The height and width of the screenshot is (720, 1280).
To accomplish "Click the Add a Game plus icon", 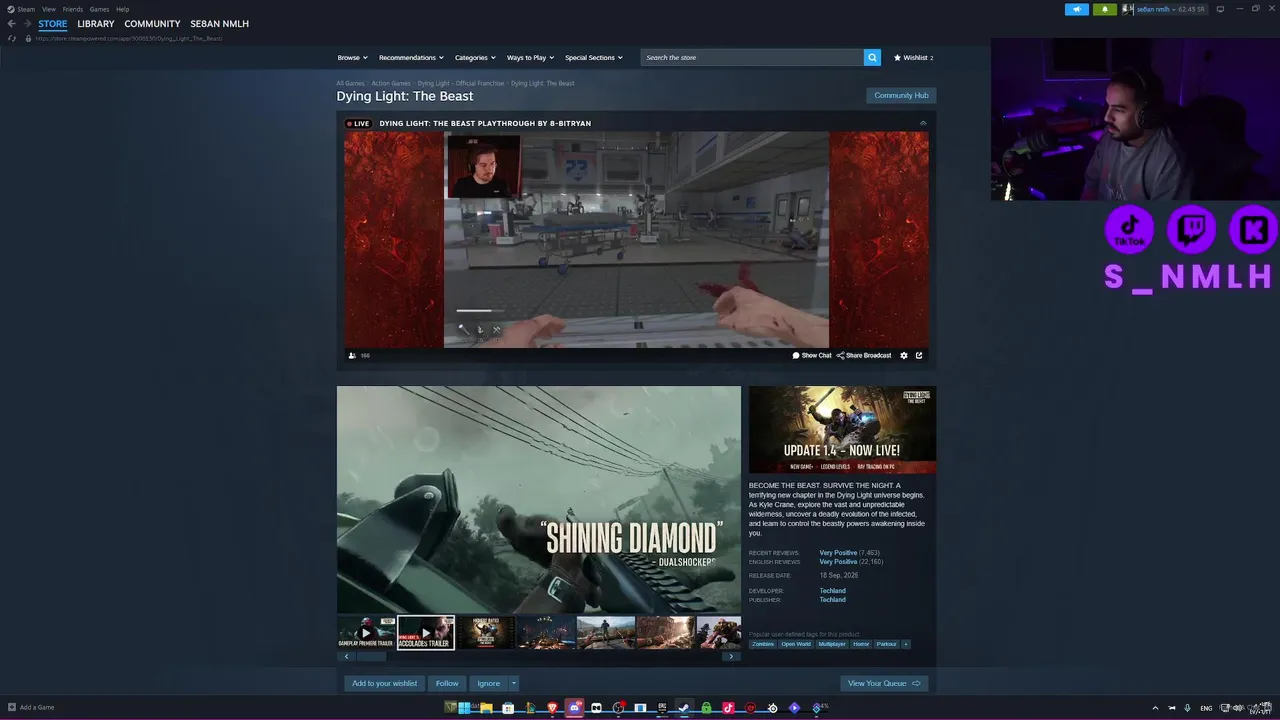I will pos(11,707).
